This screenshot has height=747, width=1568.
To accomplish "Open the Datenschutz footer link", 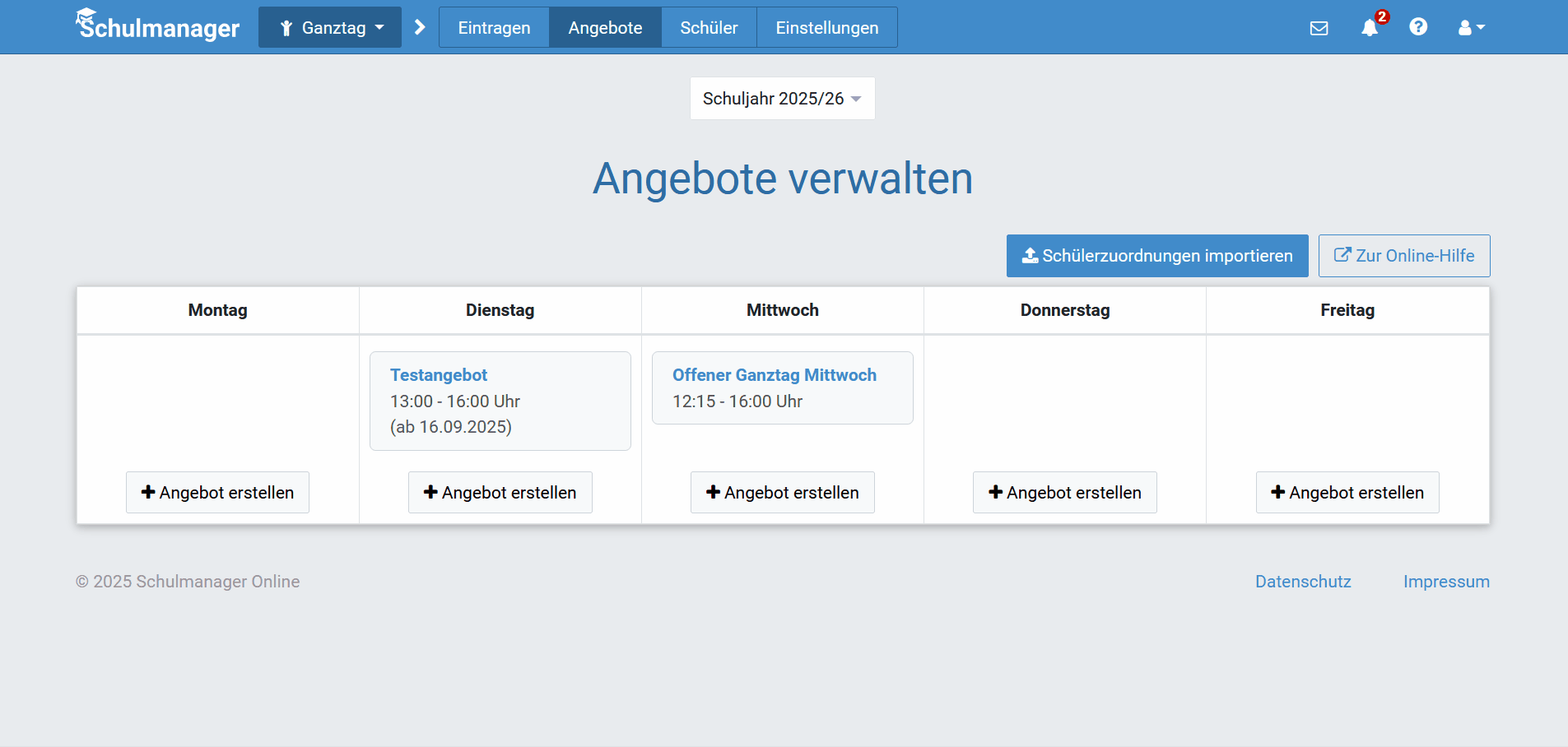I will coord(1302,582).
